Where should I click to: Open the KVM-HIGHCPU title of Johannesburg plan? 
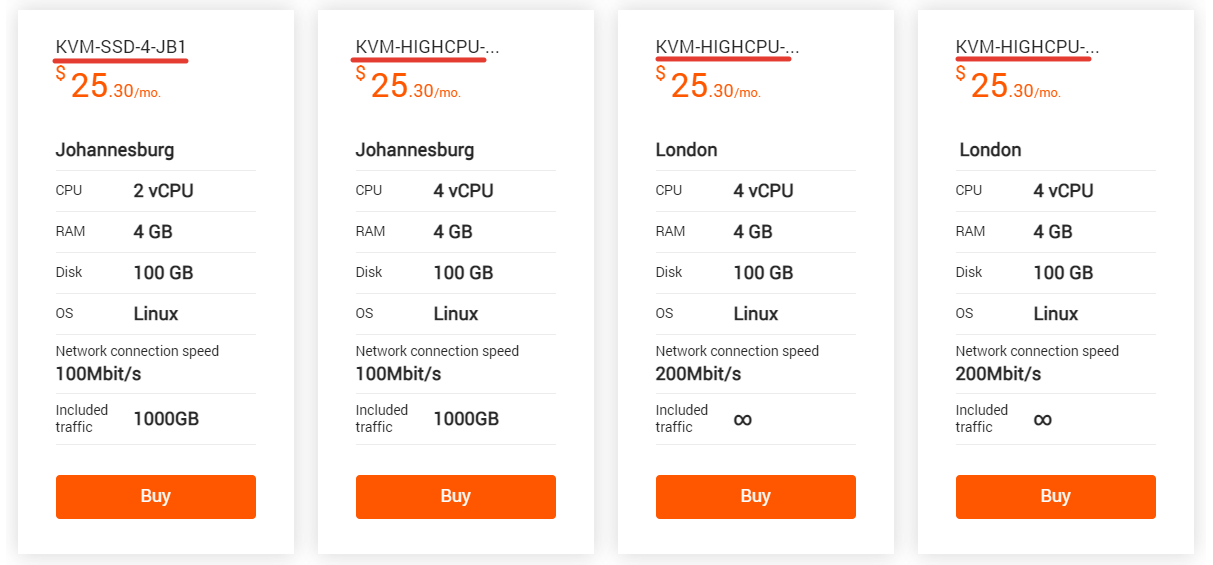[x=427, y=47]
